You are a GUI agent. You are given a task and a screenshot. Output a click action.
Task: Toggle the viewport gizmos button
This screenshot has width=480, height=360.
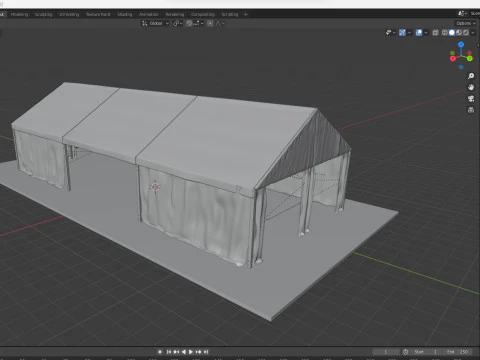[402, 32]
